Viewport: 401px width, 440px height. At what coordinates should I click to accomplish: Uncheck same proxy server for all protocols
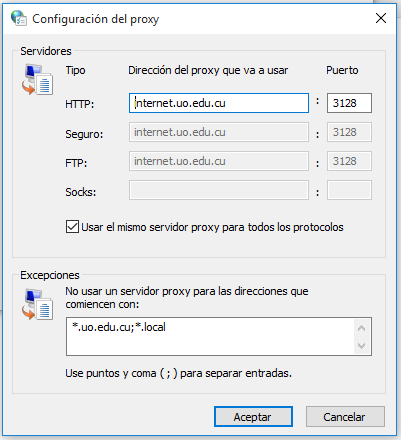72,227
